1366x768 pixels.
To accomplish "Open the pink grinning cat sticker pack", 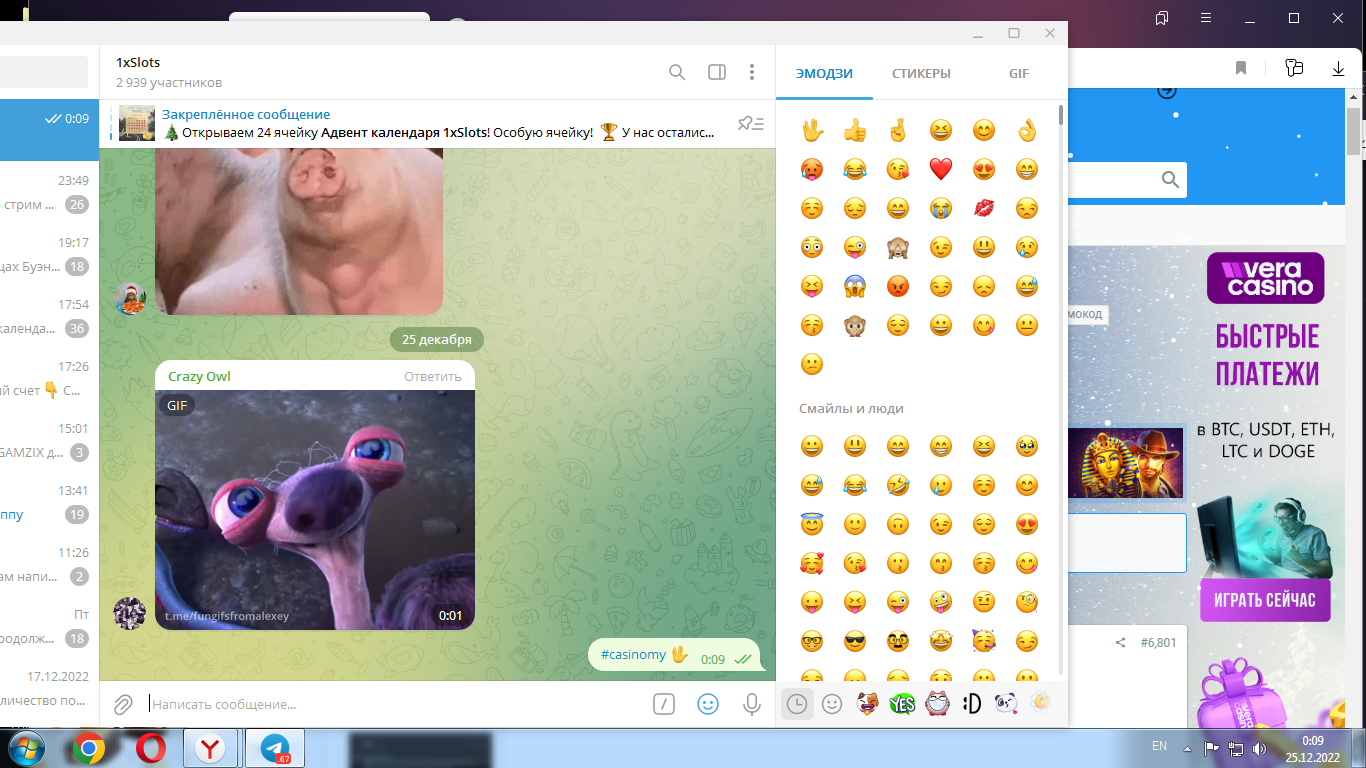I will point(937,704).
